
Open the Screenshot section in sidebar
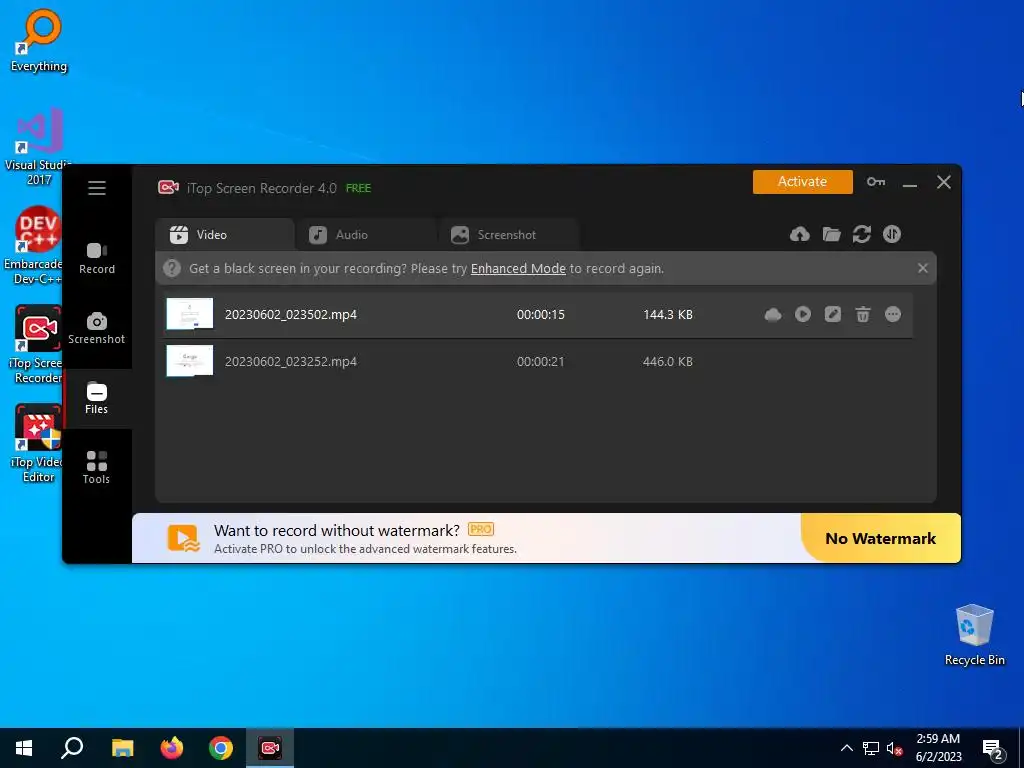coord(97,328)
